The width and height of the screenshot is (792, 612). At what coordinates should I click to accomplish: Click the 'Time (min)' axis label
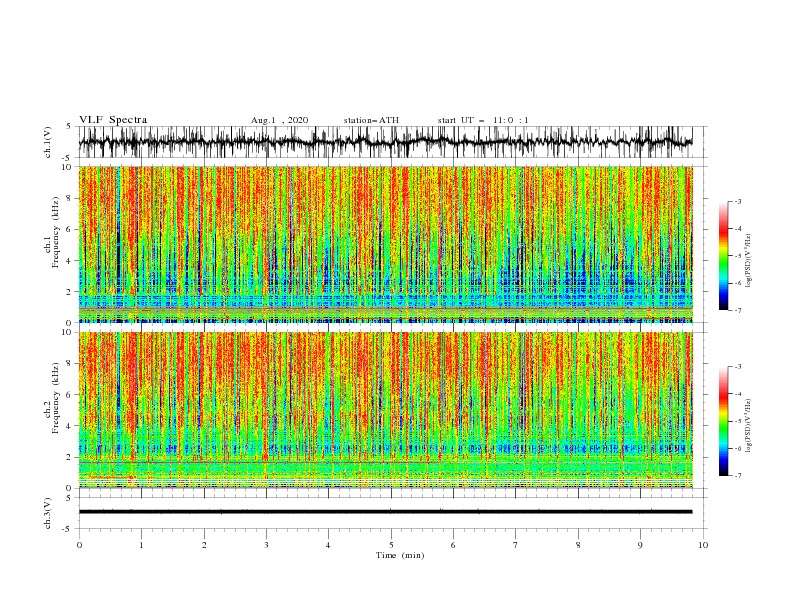tap(400, 555)
